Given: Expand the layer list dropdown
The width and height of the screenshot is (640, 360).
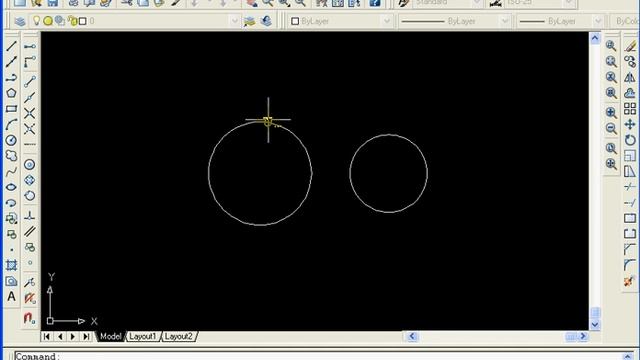Looking at the screenshot, I should (x=235, y=21).
